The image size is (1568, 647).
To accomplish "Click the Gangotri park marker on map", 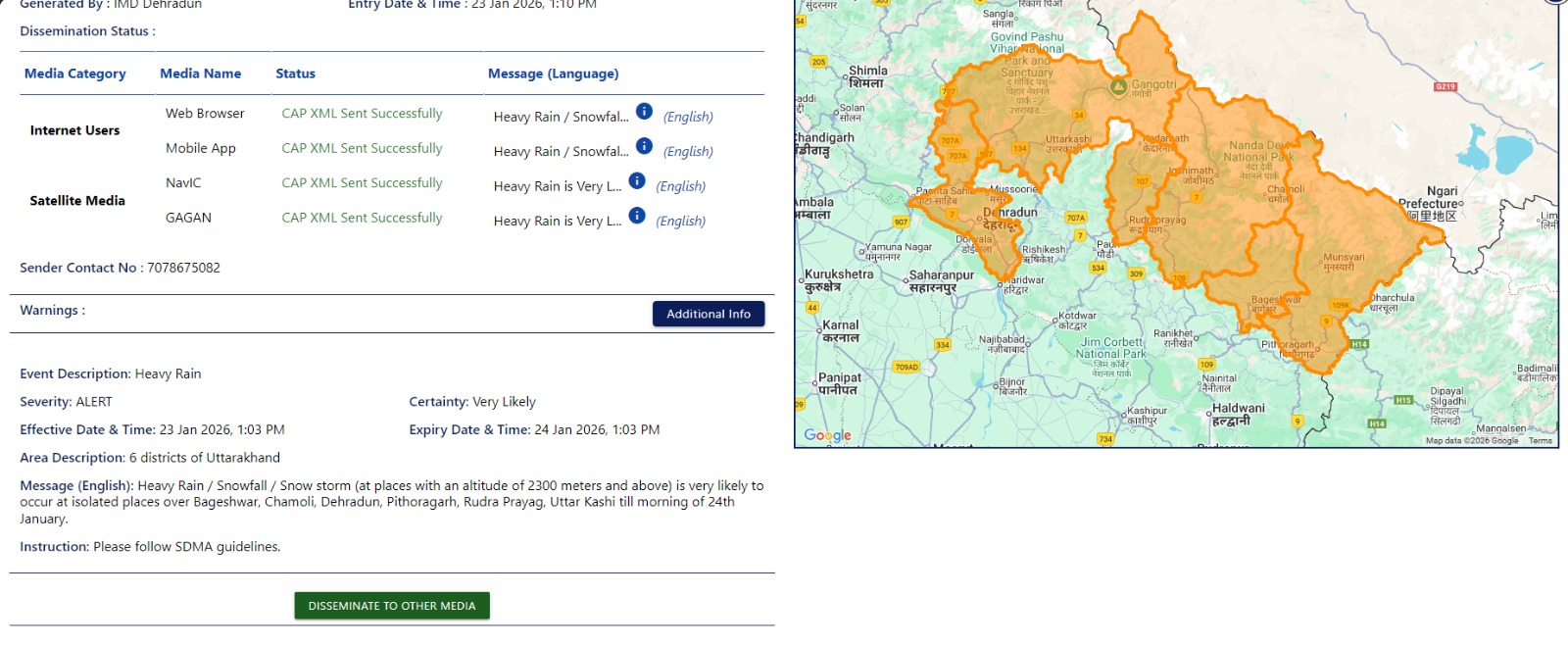I will (x=1118, y=87).
